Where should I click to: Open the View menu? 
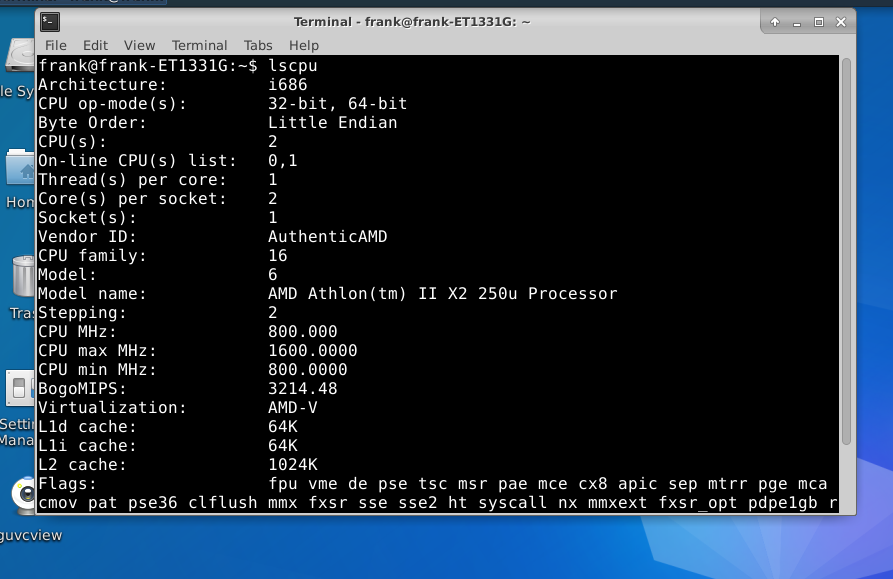point(140,46)
